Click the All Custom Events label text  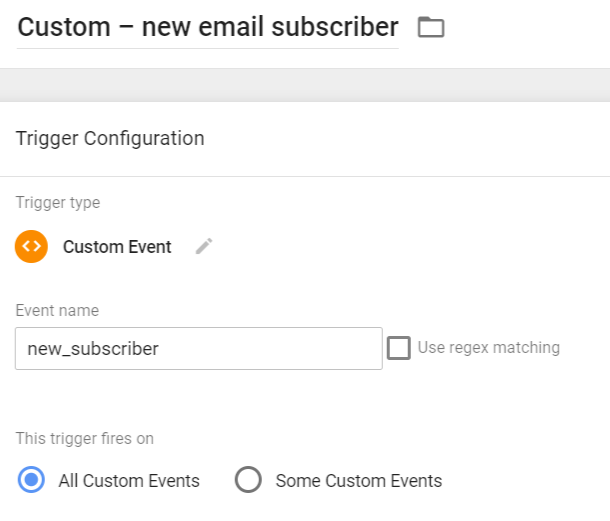[x=129, y=481]
